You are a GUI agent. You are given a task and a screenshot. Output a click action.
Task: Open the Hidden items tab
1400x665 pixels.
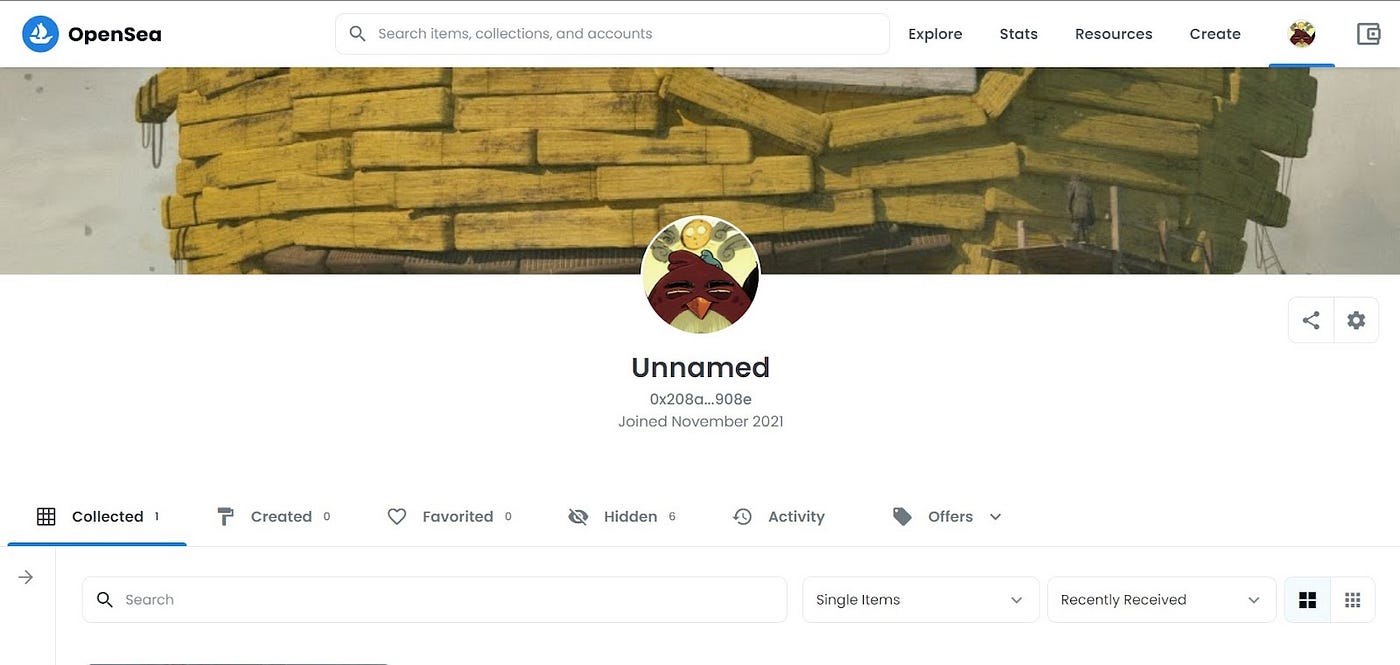[x=622, y=517]
